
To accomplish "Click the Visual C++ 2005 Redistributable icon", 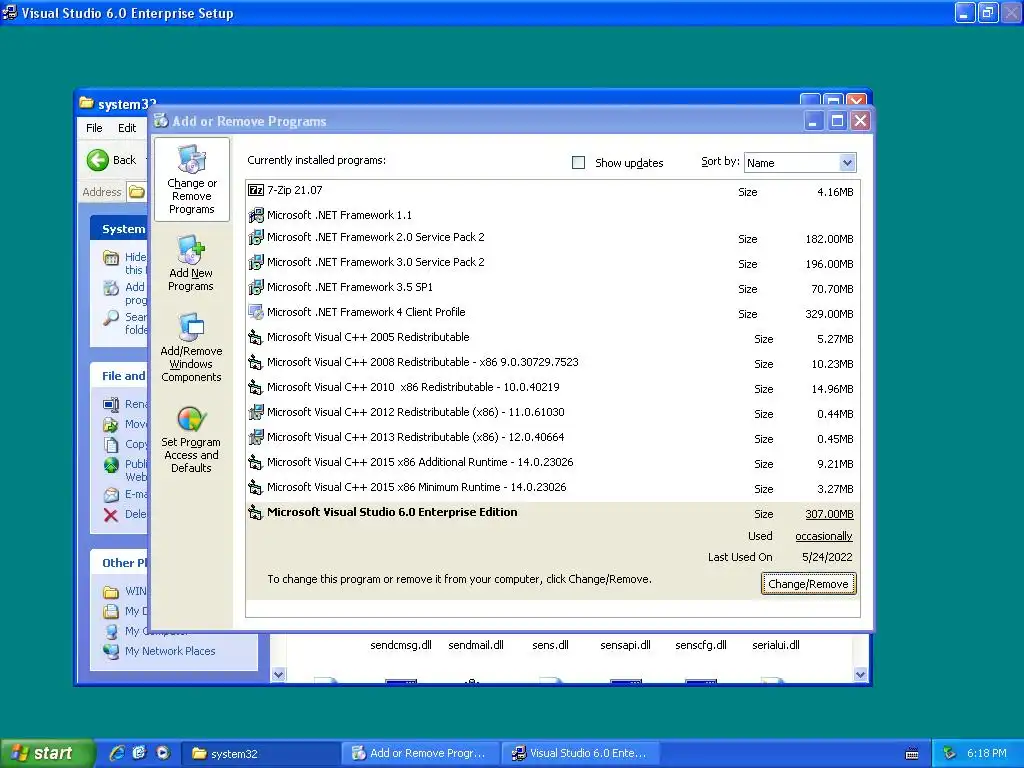I will coord(256,337).
